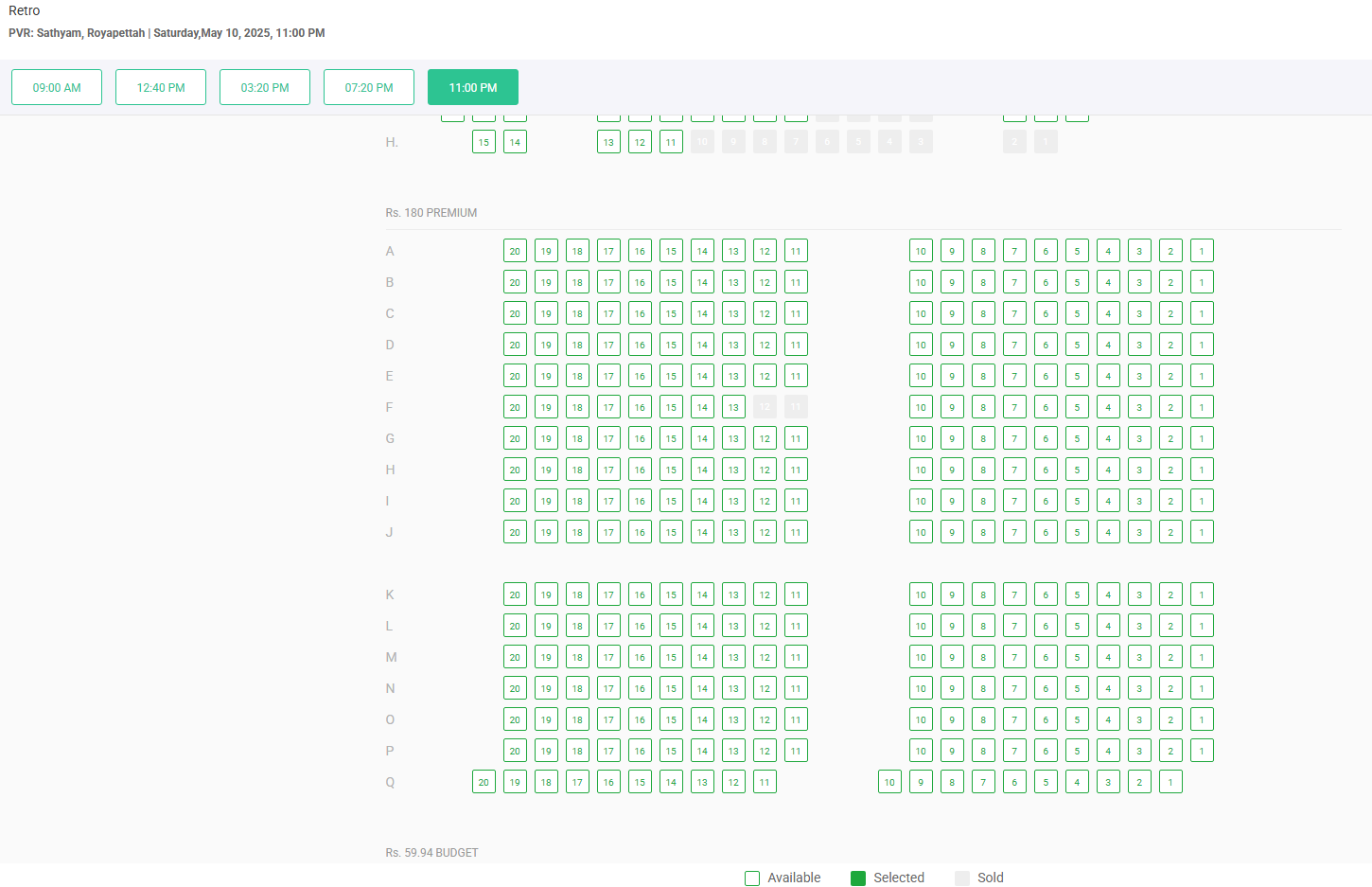Image resolution: width=1372 pixels, height=887 pixels.
Task: Choose seat 10 in row E
Action: [921, 376]
